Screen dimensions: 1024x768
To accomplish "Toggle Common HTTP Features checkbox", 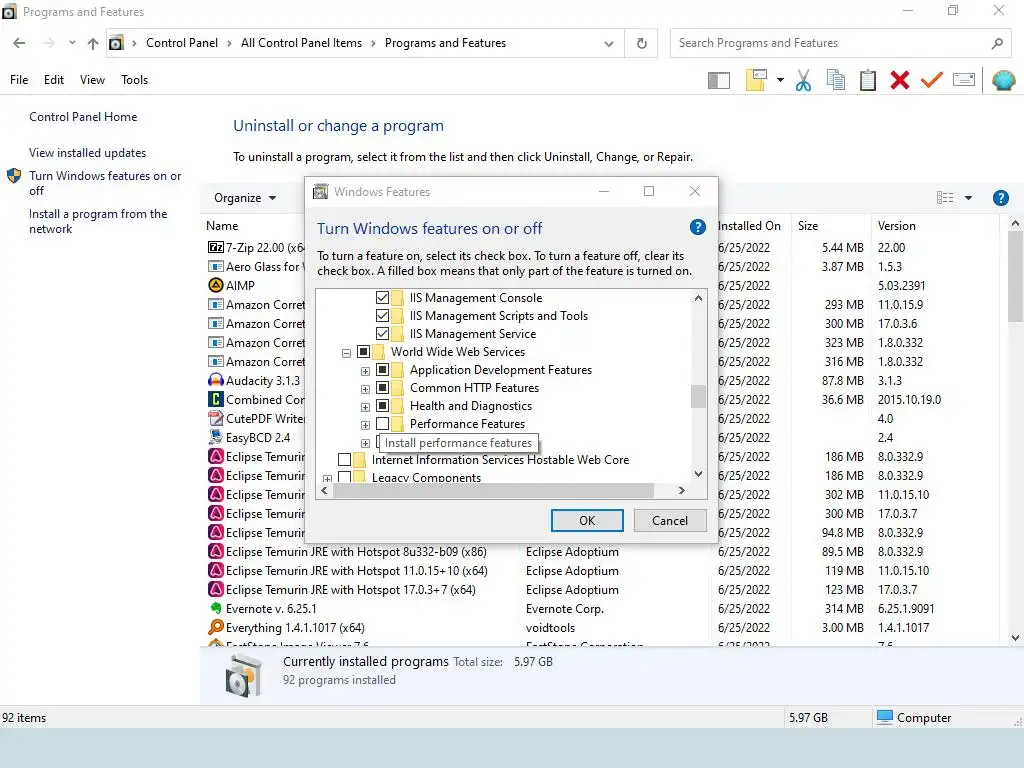I will pyautogui.click(x=383, y=388).
